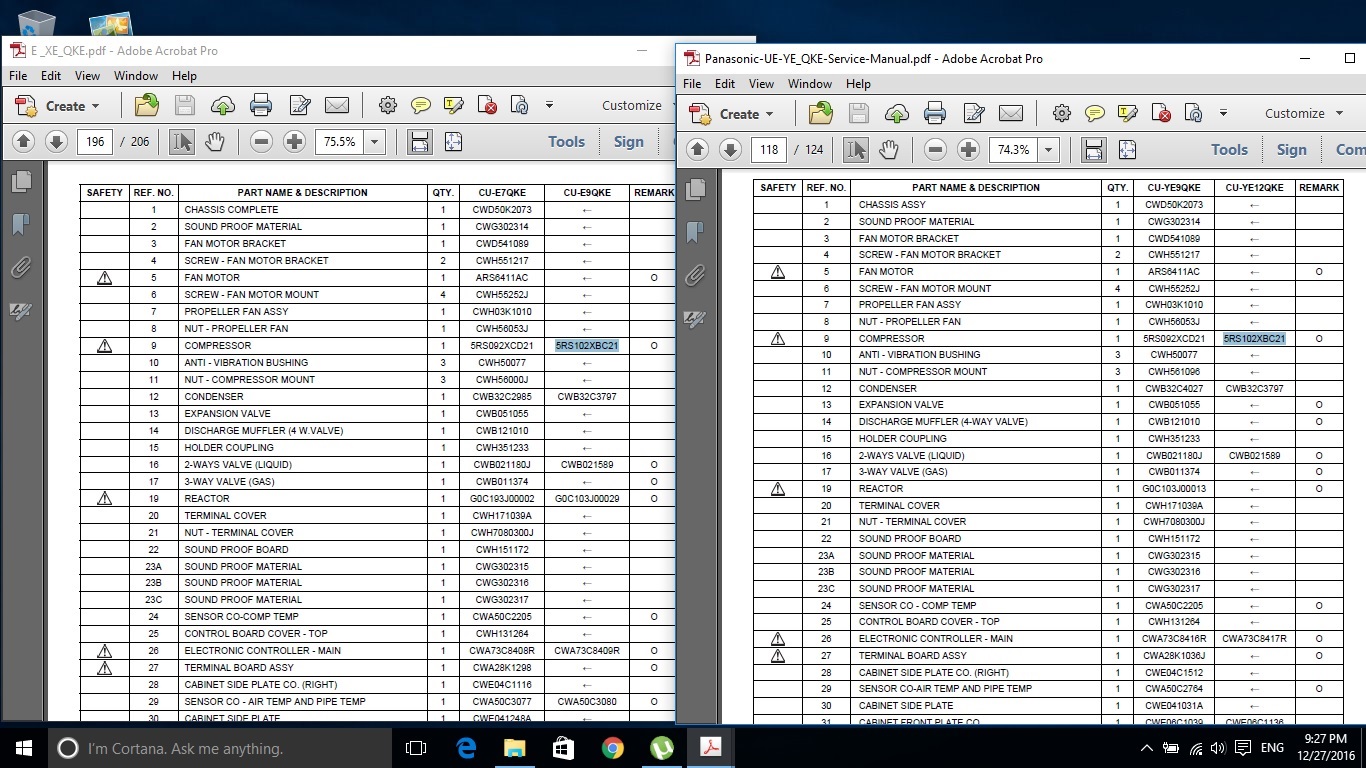Select highlight text tool in E_XE_QKE window
1366x768 pixels.
tap(454, 105)
